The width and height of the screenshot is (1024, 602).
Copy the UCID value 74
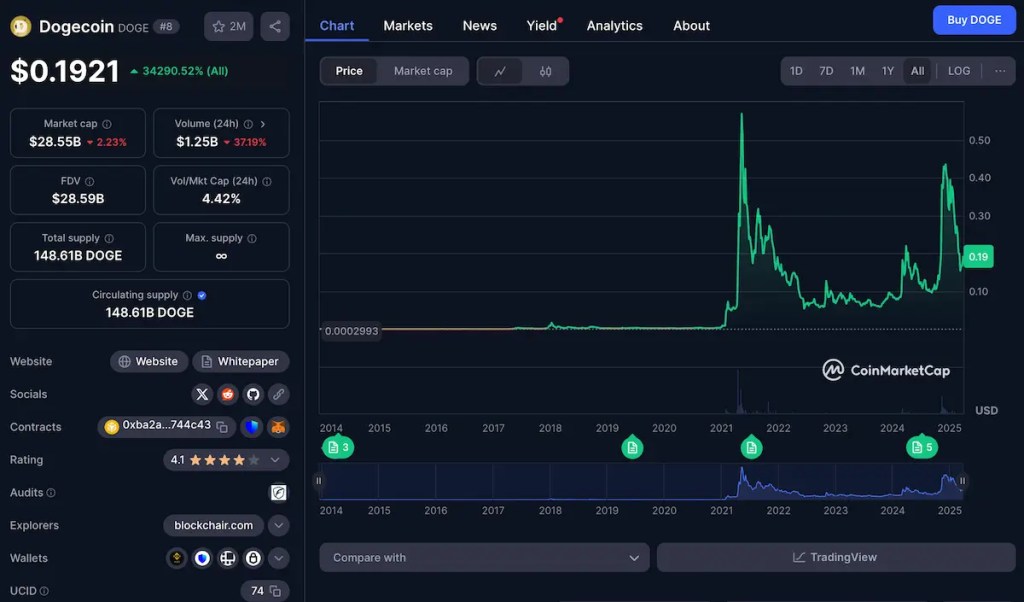(275, 591)
